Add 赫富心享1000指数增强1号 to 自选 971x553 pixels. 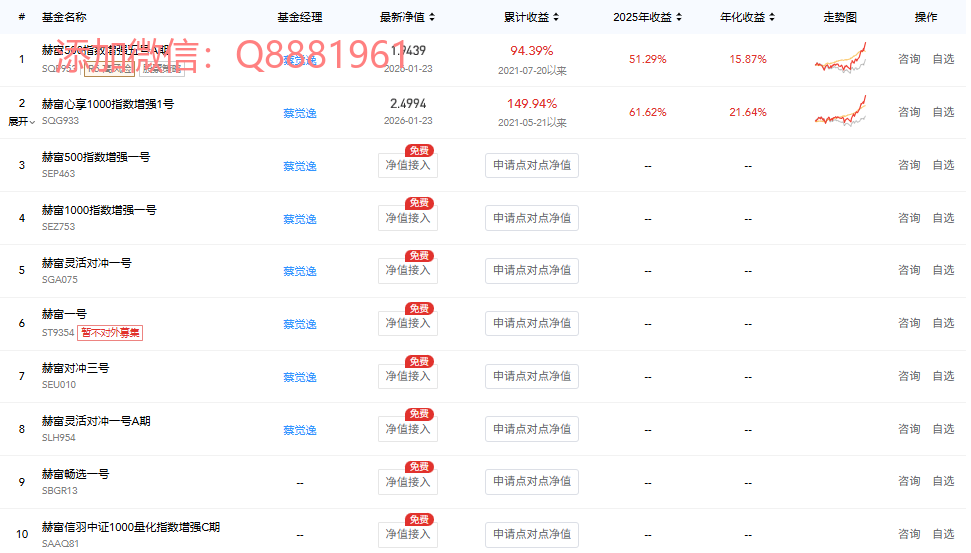pyautogui.click(x=943, y=112)
